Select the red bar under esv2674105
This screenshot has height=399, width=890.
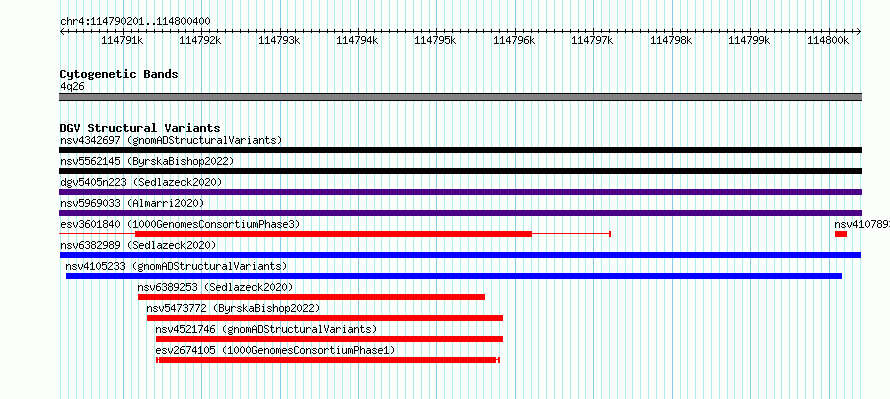click(x=328, y=360)
